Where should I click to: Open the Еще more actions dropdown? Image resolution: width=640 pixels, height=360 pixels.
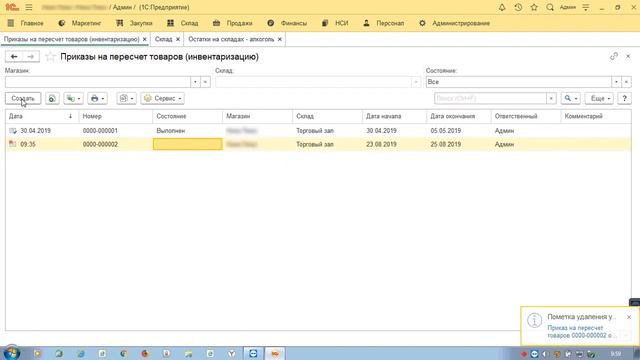599,98
